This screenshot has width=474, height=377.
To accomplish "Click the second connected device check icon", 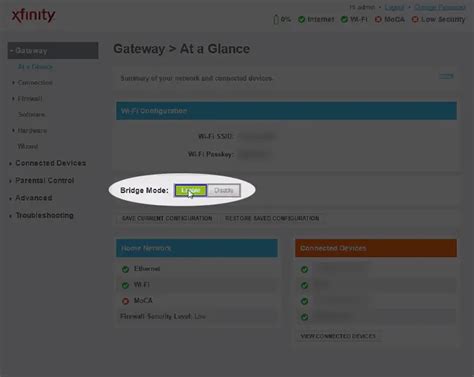I will (304, 285).
